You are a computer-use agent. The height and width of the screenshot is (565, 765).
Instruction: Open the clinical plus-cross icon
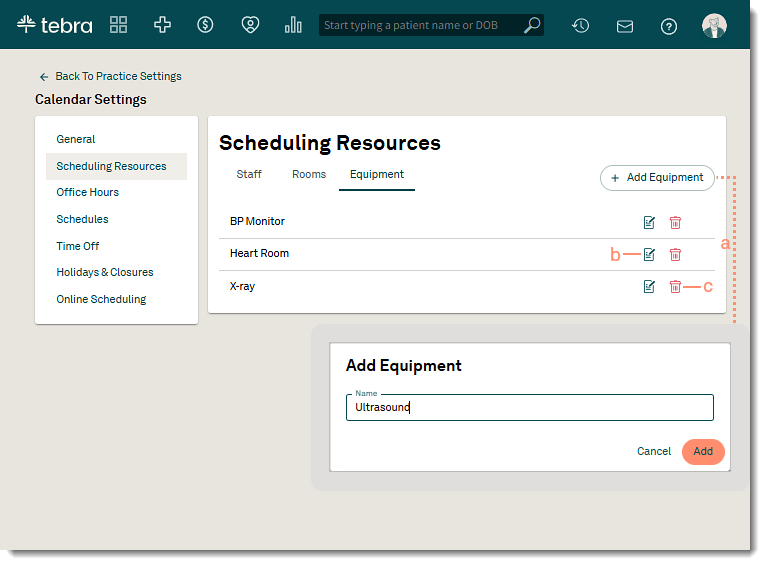point(162,25)
